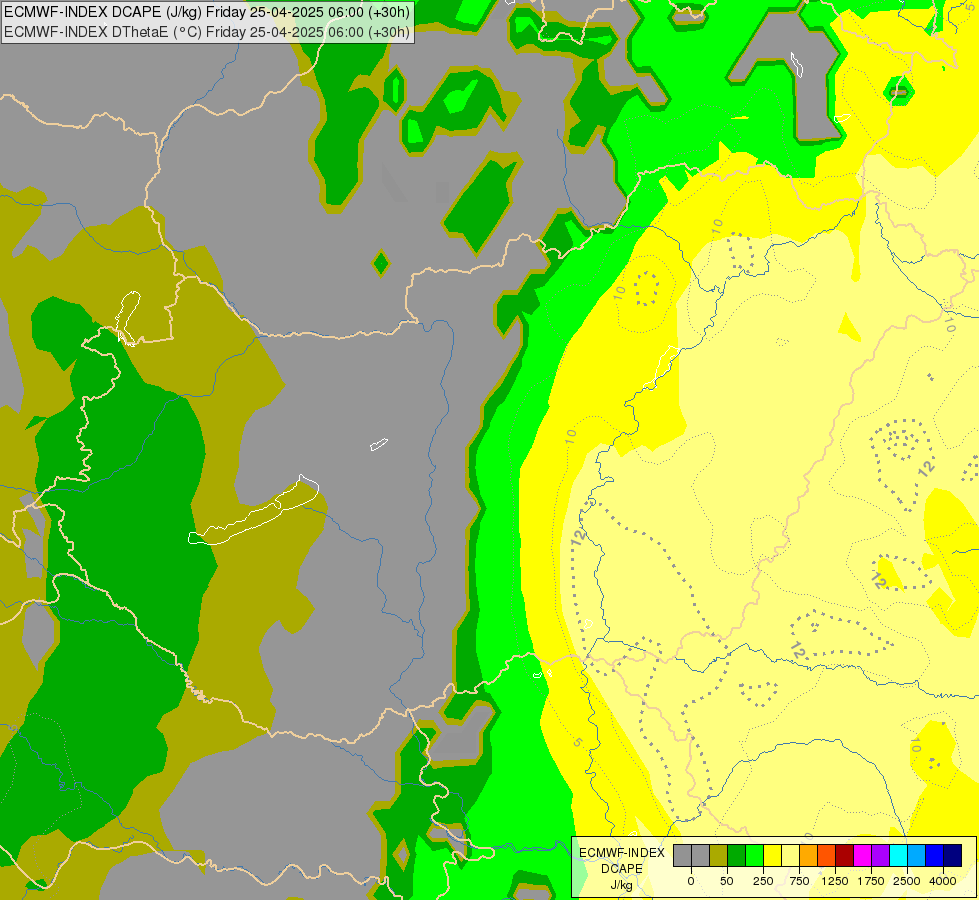Click the legend label 'ECMWF-INDEX'

(x=622, y=853)
